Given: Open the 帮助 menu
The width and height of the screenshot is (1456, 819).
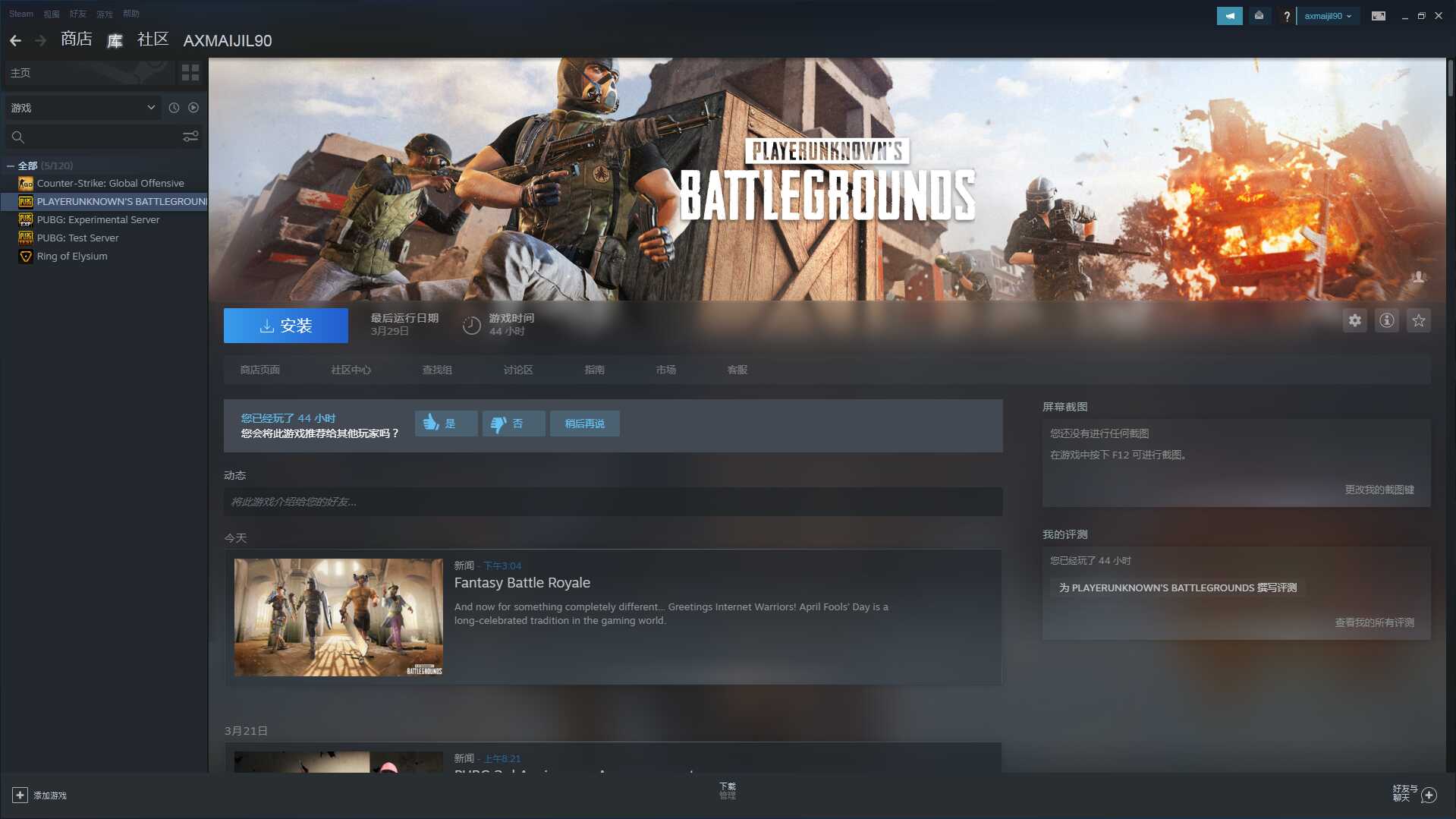Looking at the screenshot, I should (131, 14).
